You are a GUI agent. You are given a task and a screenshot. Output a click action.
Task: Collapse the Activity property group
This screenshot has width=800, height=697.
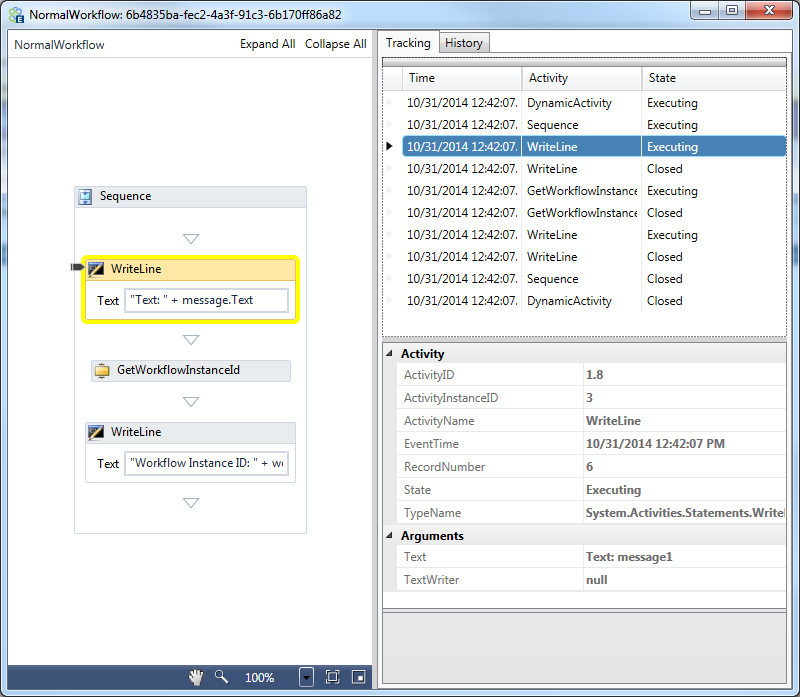[x=391, y=354]
